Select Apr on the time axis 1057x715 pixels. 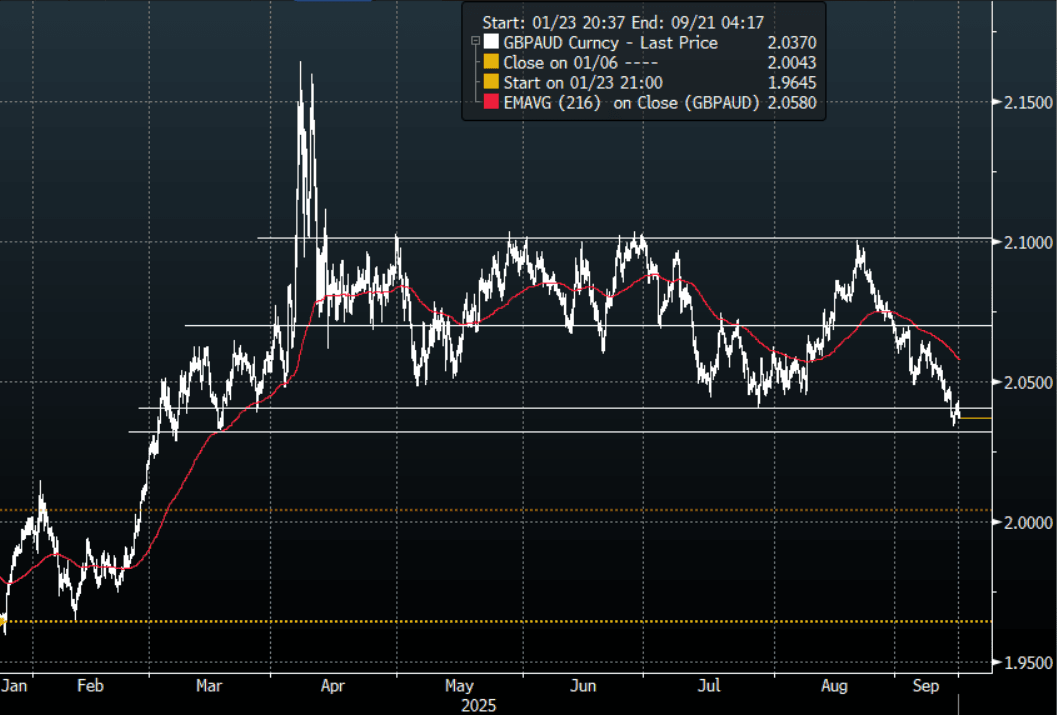(333, 686)
